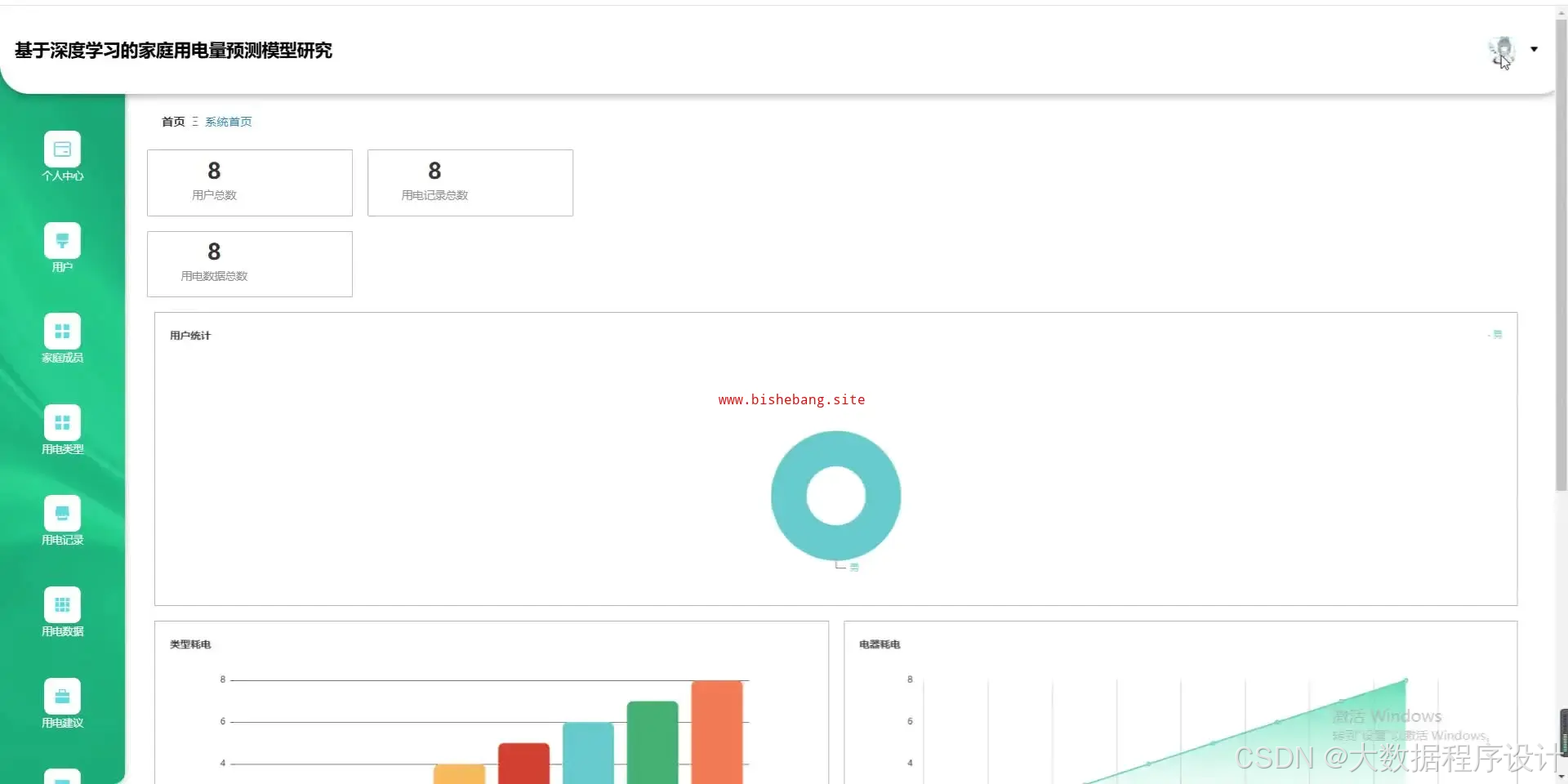Expand the avatar dropdown arrow
The width and height of the screenshot is (1568, 784).
pos(1534,50)
